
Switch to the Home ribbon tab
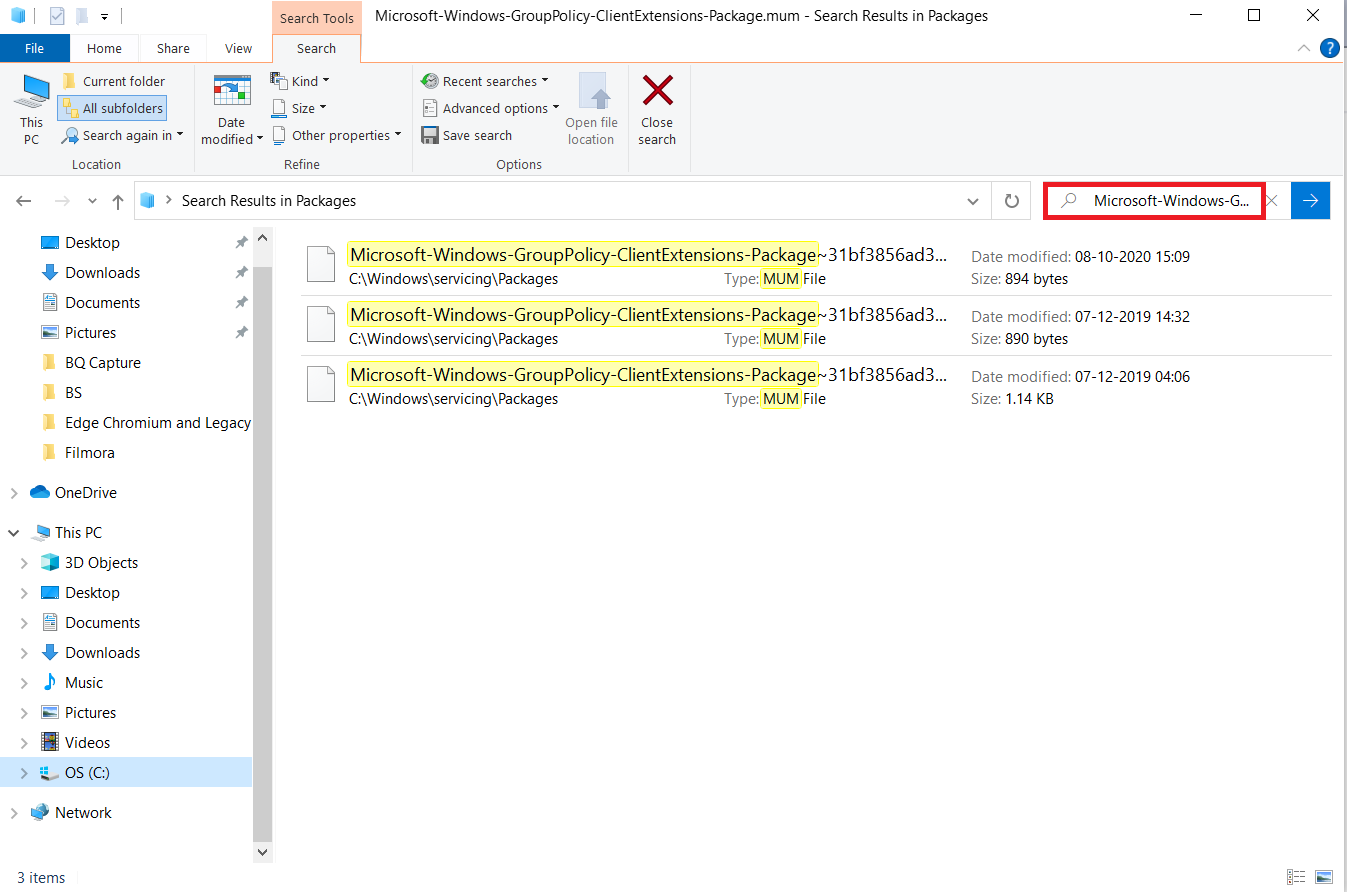104,48
